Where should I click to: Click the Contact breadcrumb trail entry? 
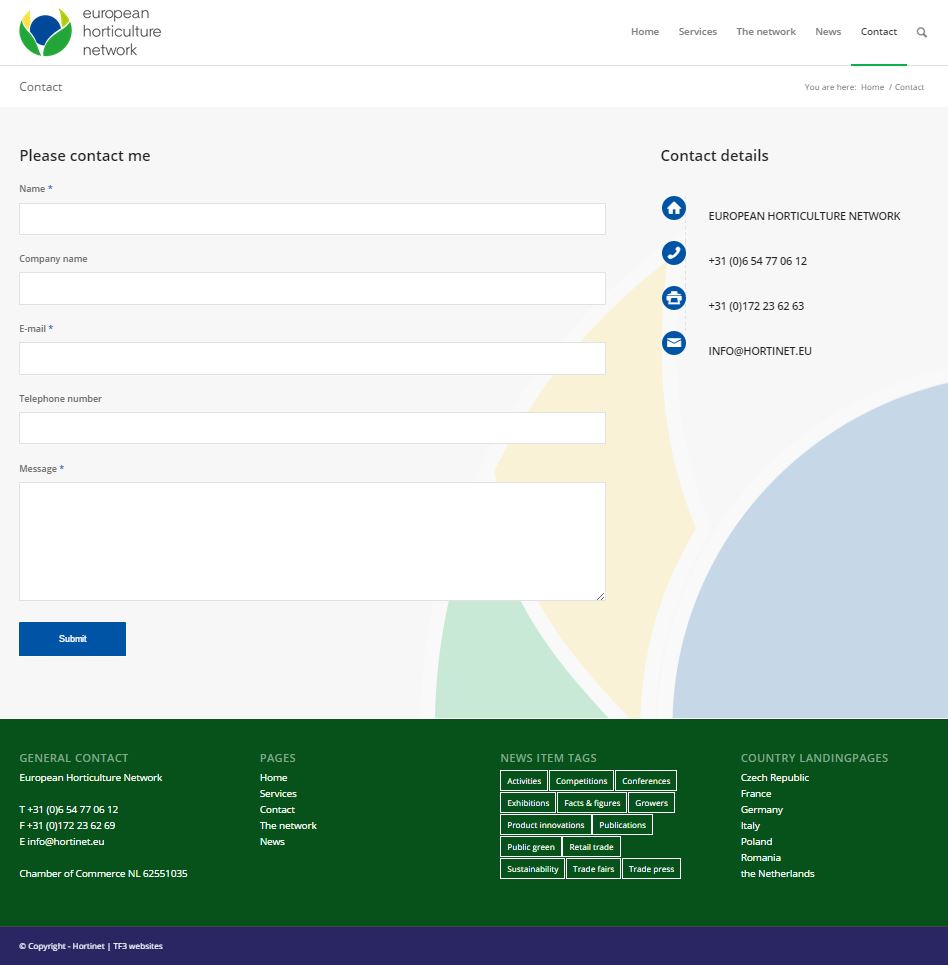909,87
